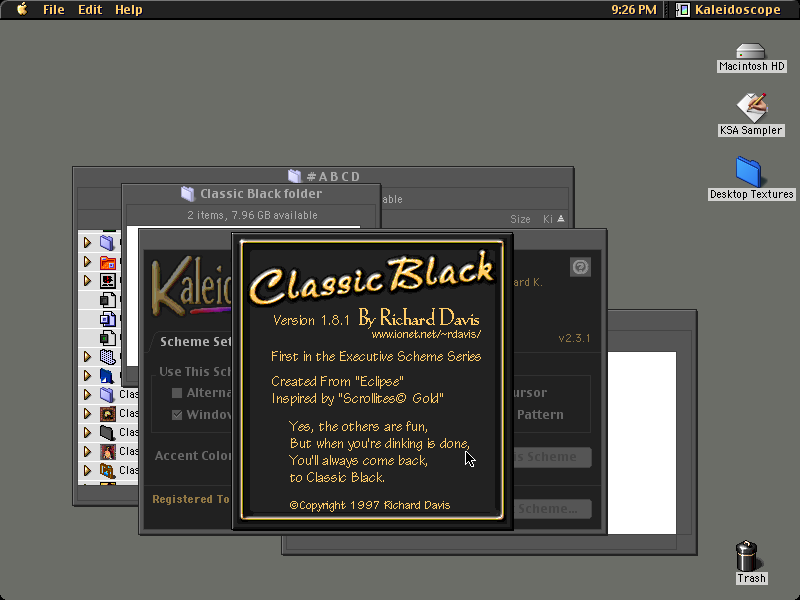The image size is (800, 600).
Task: Click the partially hidden "…is Scheme" button
Action: tap(553, 457)
